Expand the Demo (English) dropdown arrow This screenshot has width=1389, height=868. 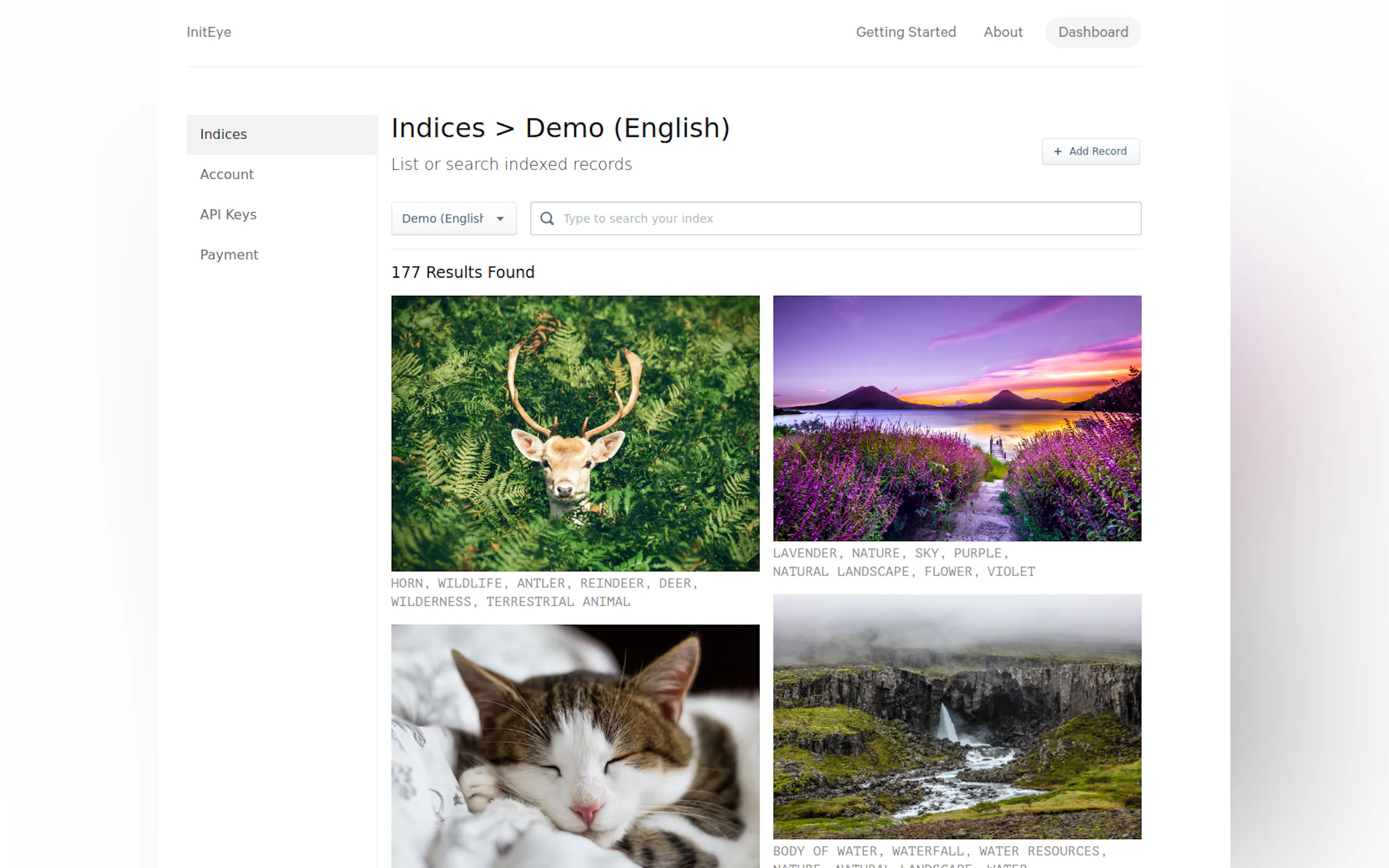tap(500, 219)
